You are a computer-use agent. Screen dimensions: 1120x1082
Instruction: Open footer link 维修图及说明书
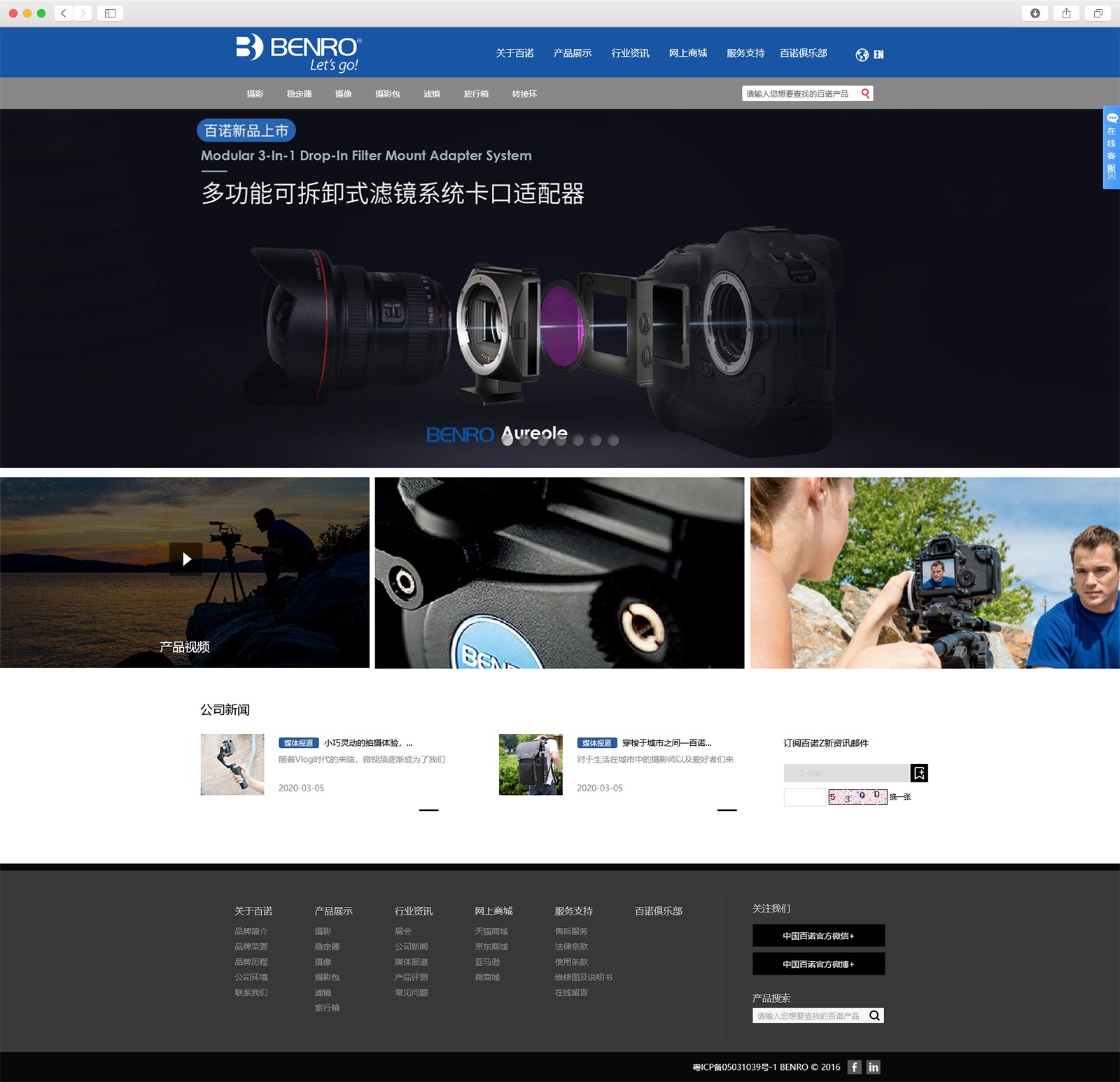tap(584, 977)
